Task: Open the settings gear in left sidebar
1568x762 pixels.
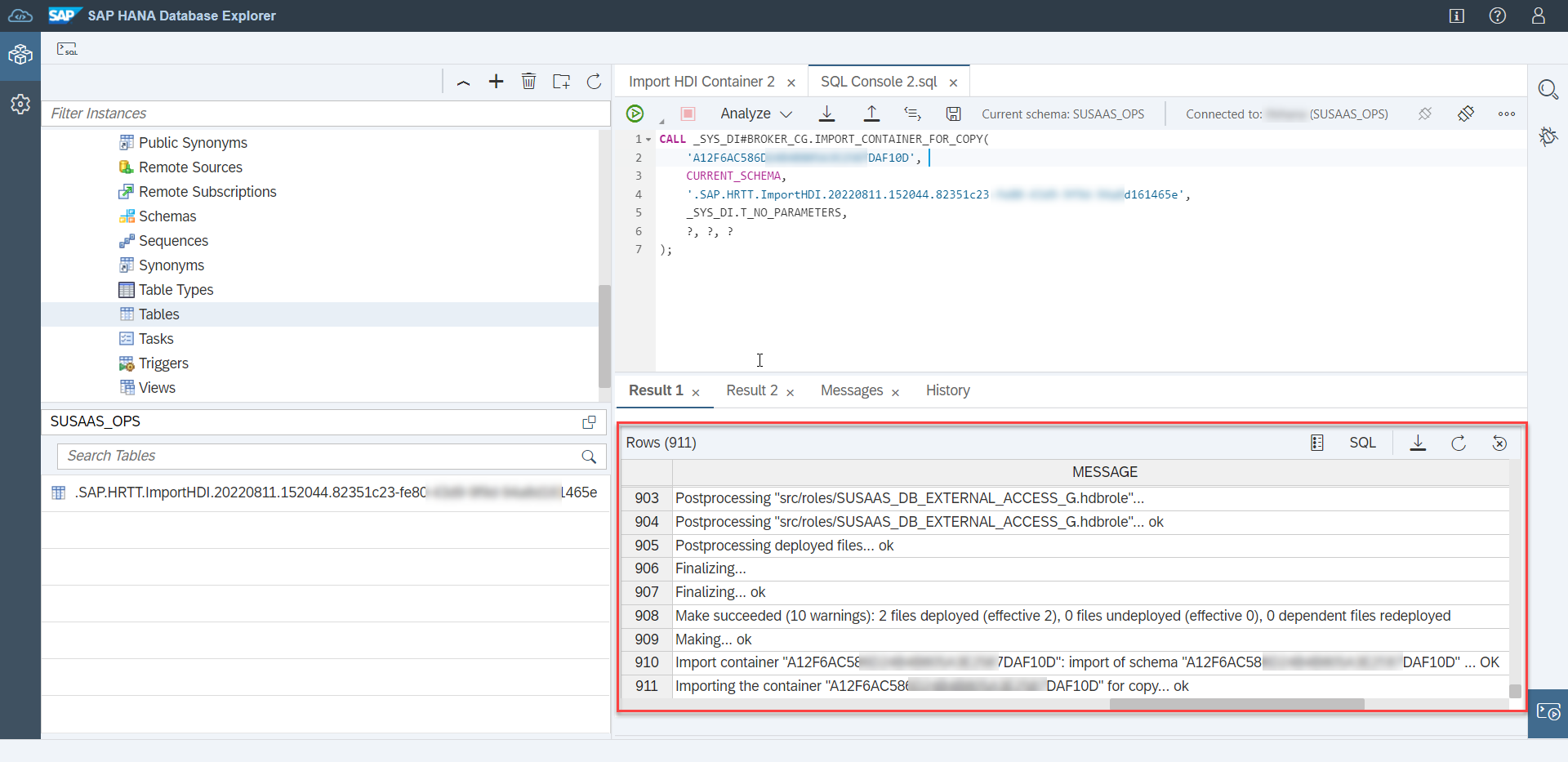Action: point(20,105)
